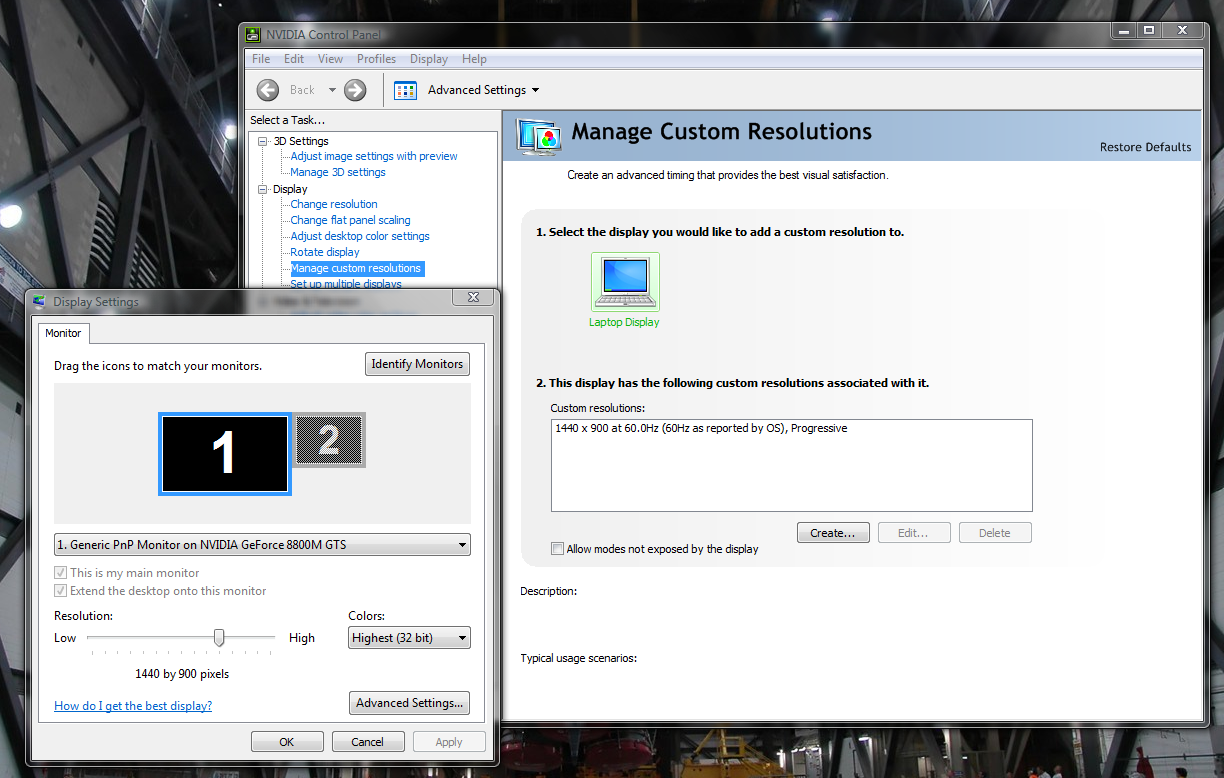
Task: Open the Change resolution task
Action: pyautogui.click(x=334, y=204)
